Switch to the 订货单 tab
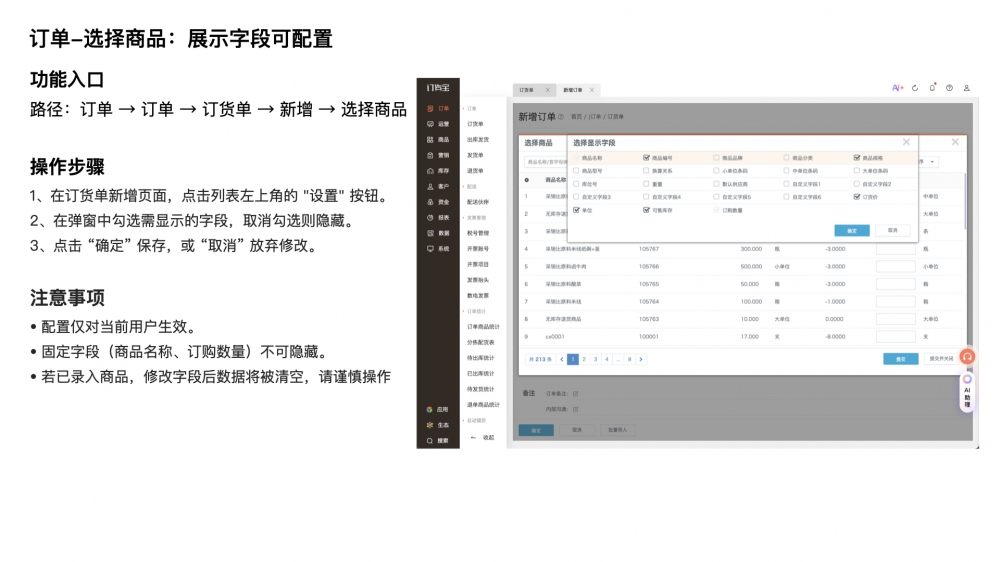Viewport: 1000px width, 562px height. (x=527, y=90)
